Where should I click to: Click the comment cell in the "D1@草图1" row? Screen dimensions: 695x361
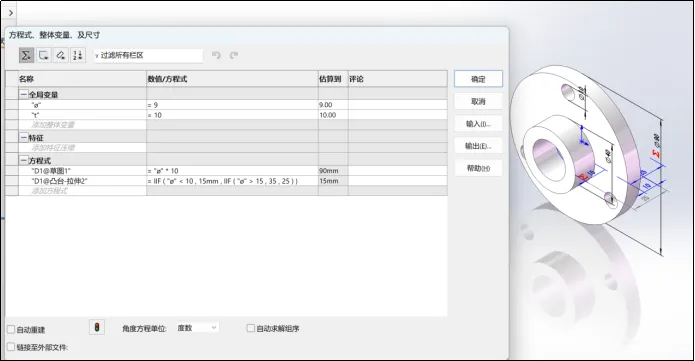point(398,171)
